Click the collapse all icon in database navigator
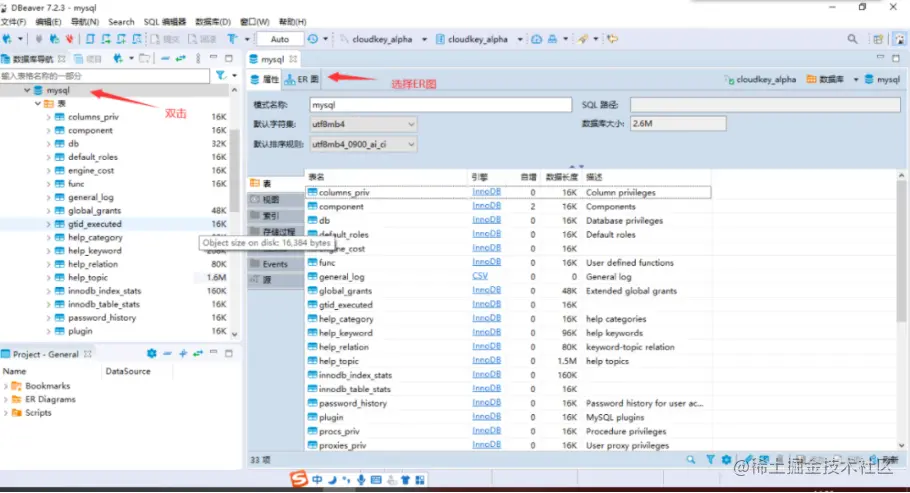The width and height of the screenshot is (910, 493). (165, 59)
